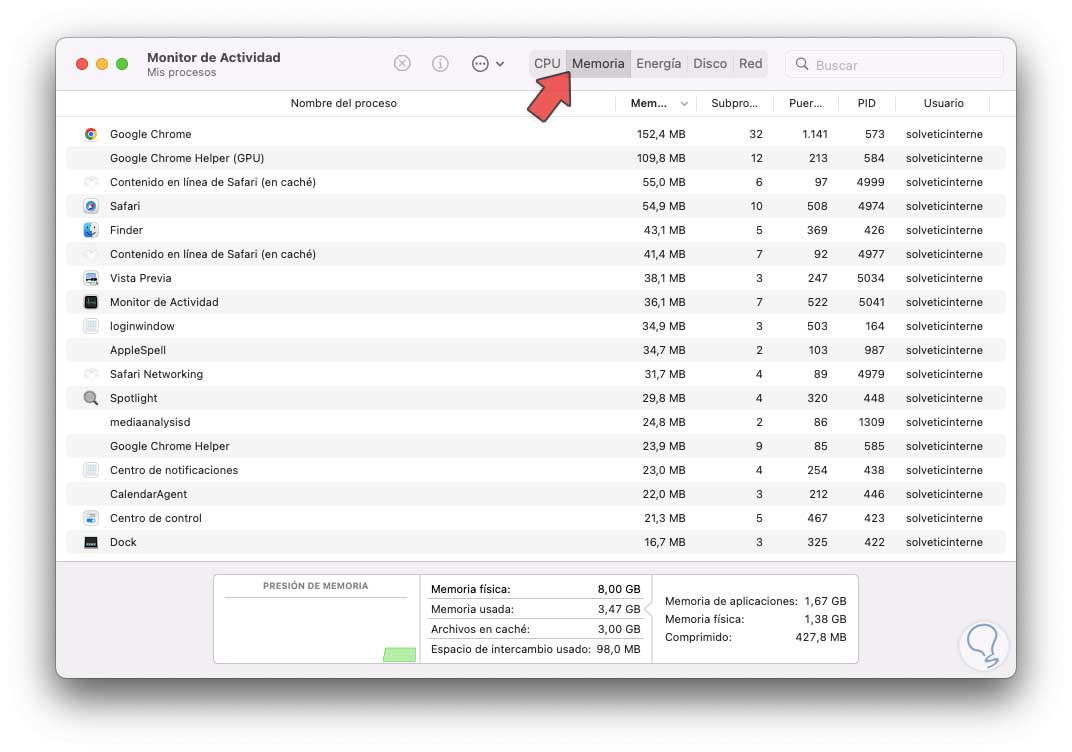Switch to the CPU tab

coord(547,64)
